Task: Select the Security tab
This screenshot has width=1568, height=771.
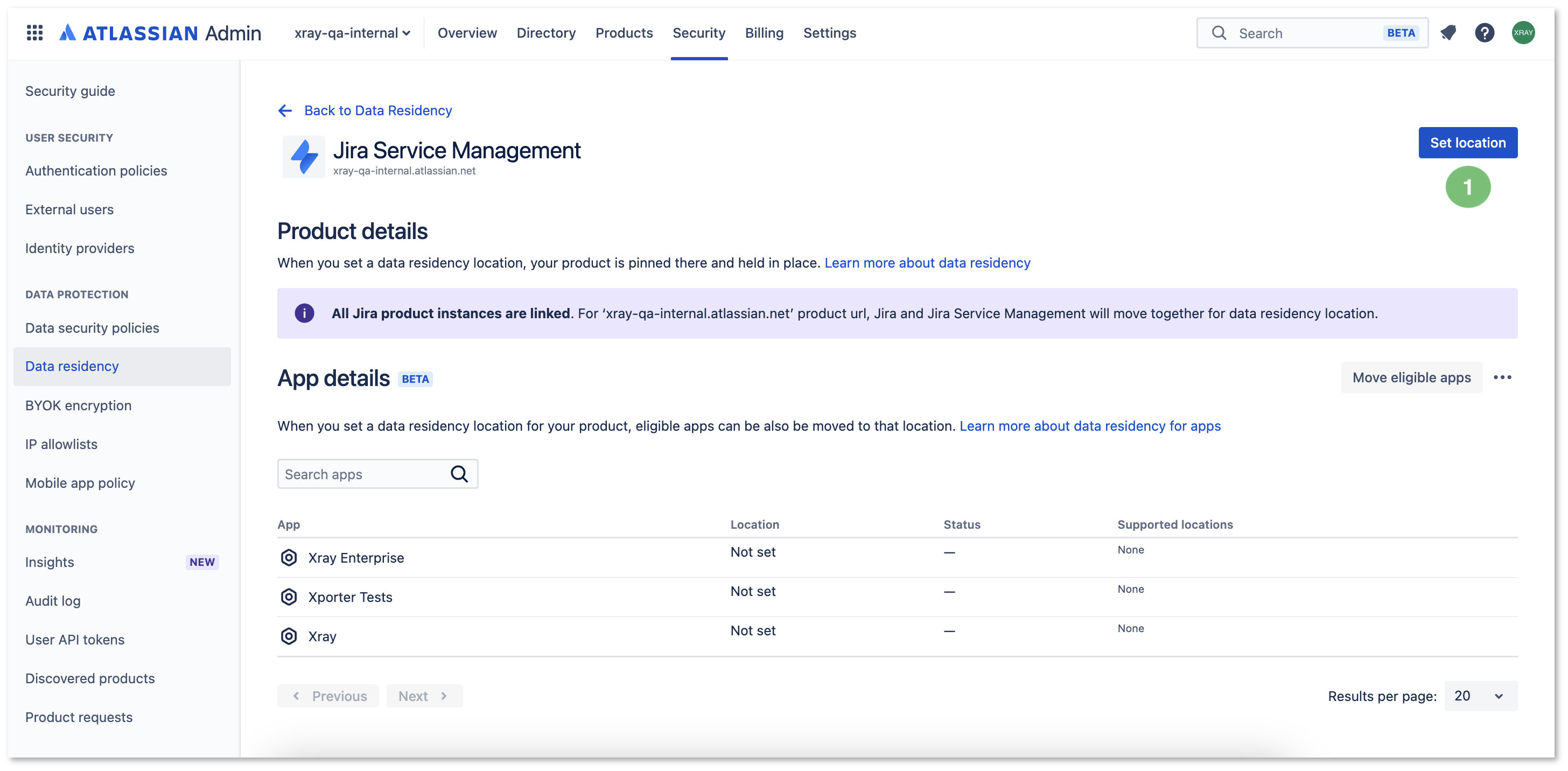Action: tap(699, 33)
